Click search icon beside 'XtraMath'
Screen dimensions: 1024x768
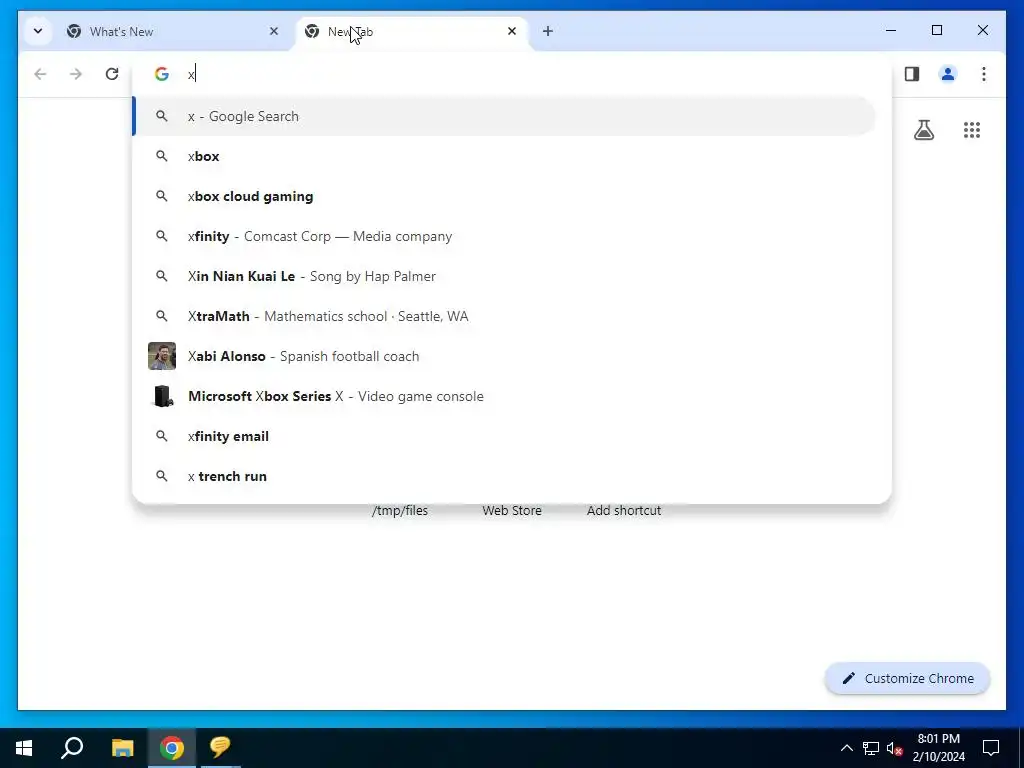coord(161,316)
